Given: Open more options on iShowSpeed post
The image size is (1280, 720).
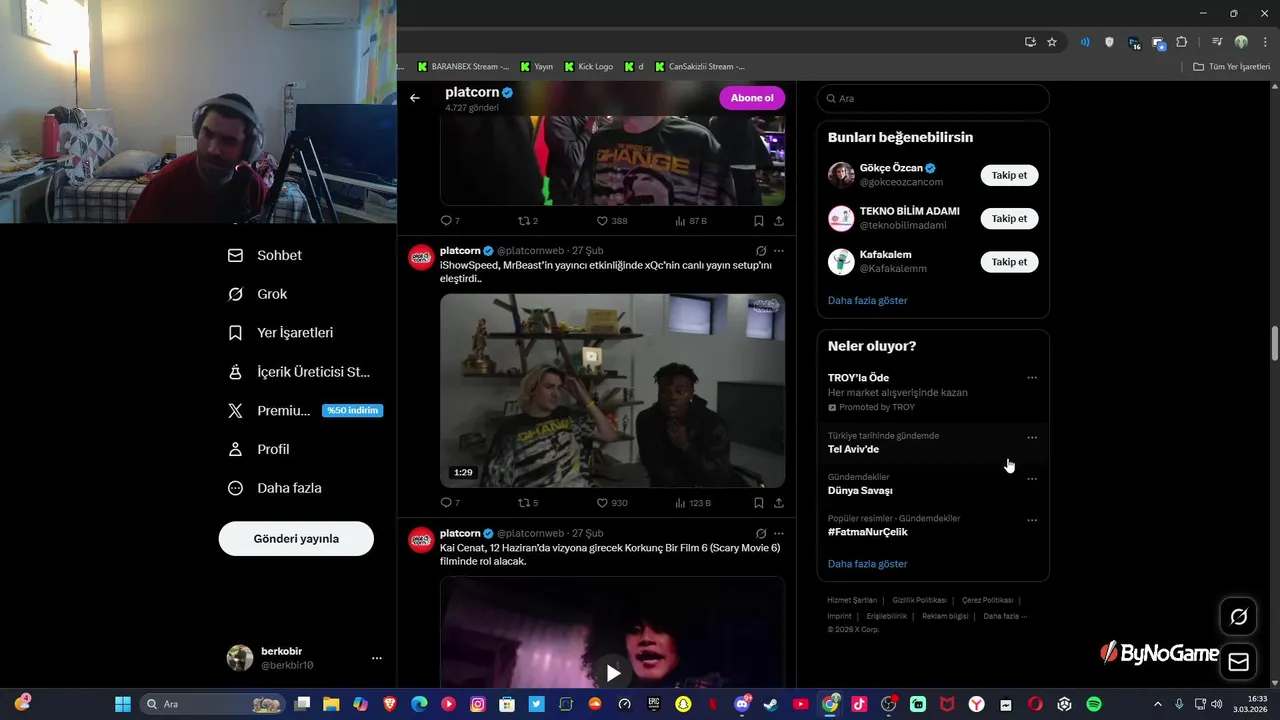Looking at the screenshot, I should pyautogui.click(x=779, y=251).
